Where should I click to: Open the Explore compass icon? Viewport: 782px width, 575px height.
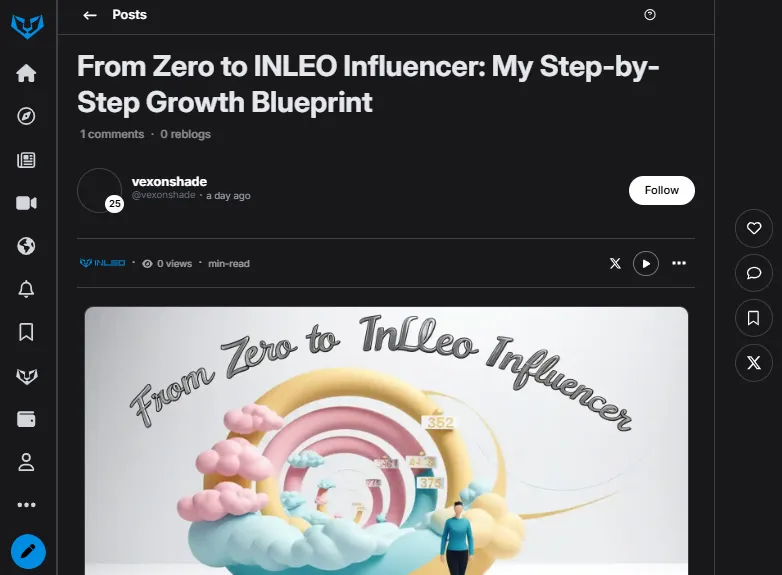pyautogui.click(x=26, y=116)
